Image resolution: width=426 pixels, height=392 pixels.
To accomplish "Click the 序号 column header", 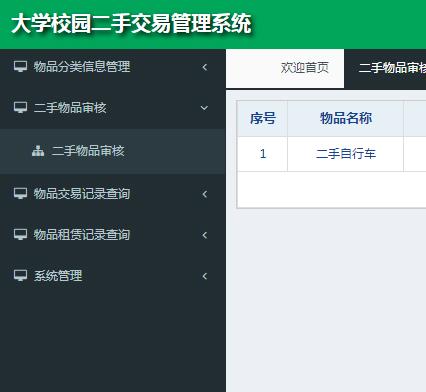I will [x=263, y=118].
